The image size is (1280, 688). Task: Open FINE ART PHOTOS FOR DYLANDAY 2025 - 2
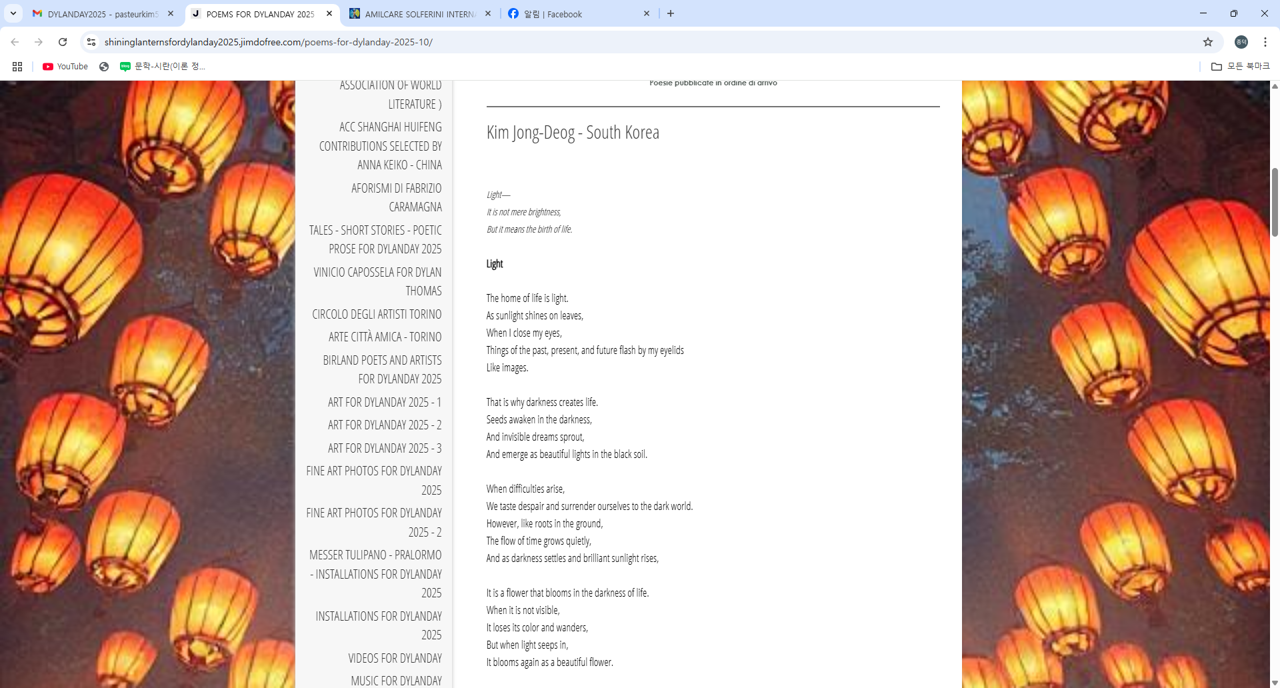point(374,522)
